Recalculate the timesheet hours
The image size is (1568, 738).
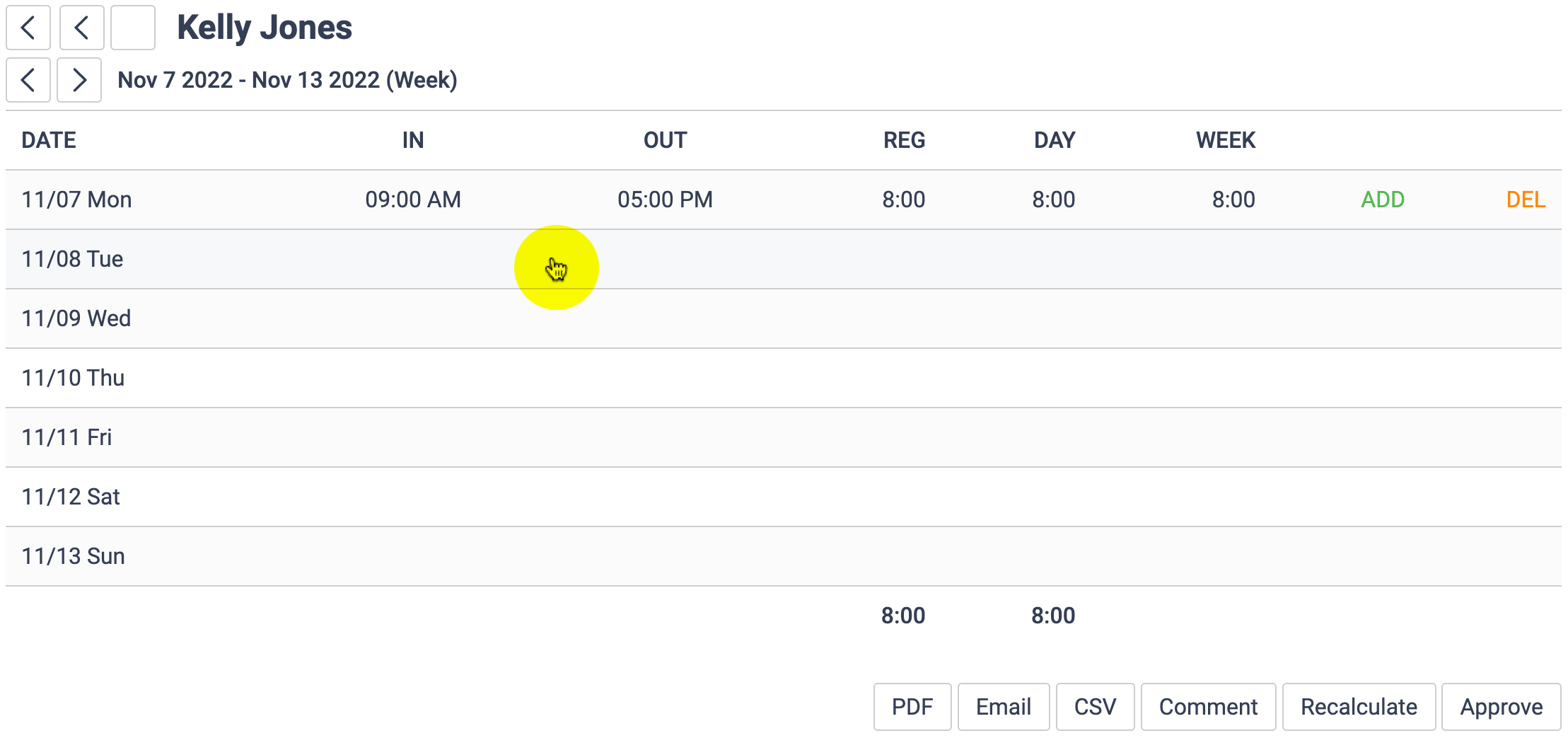point(1359,707)
